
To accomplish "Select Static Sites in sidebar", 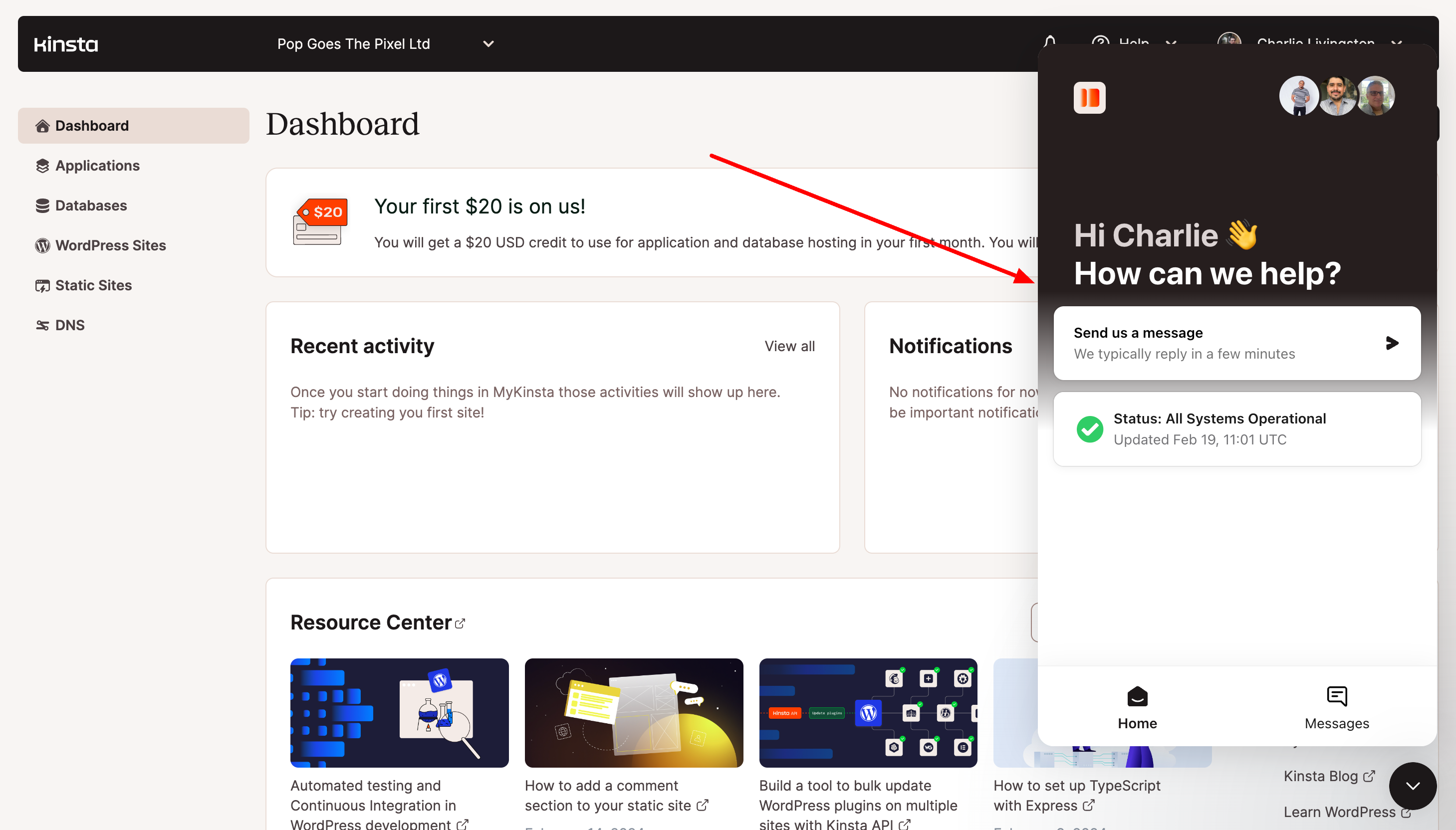I will pos(93,285).
